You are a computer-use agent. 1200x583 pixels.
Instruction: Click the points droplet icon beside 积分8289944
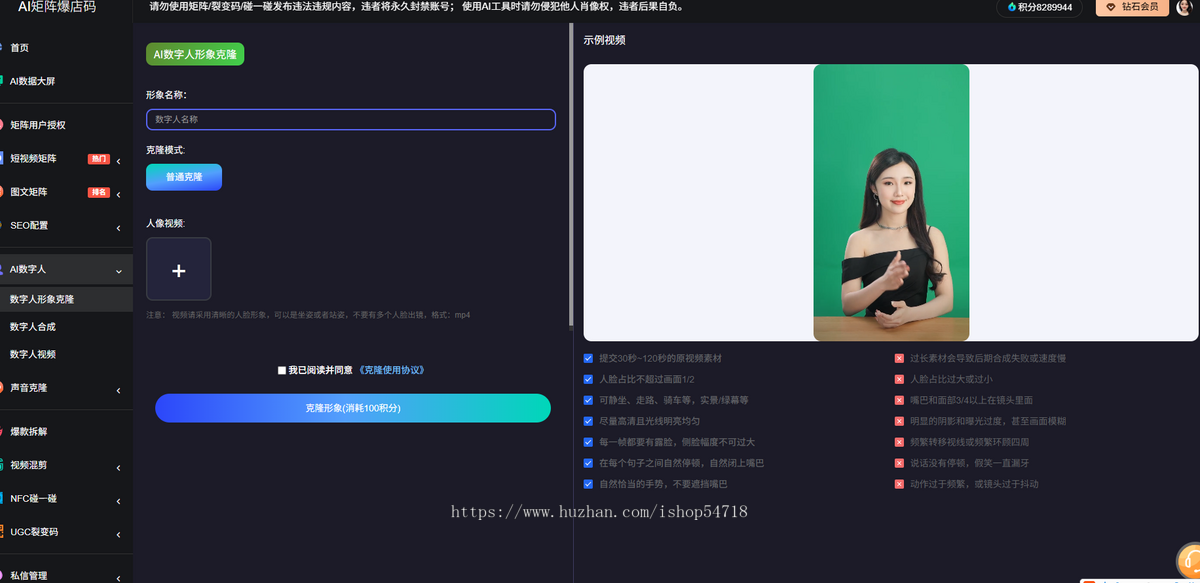pos(1012,7)
